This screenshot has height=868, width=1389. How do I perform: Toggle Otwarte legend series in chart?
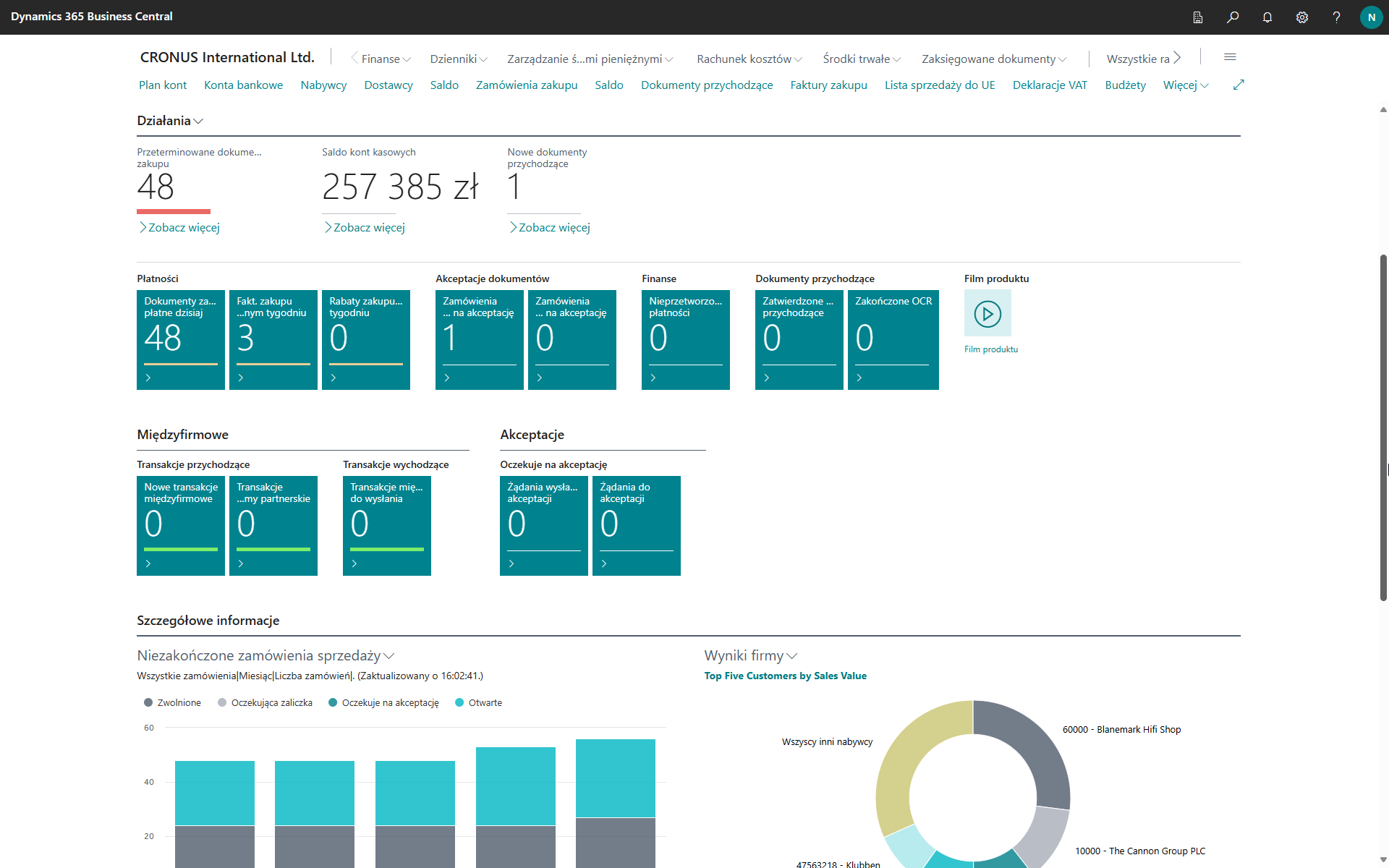(x=478, y=702)
